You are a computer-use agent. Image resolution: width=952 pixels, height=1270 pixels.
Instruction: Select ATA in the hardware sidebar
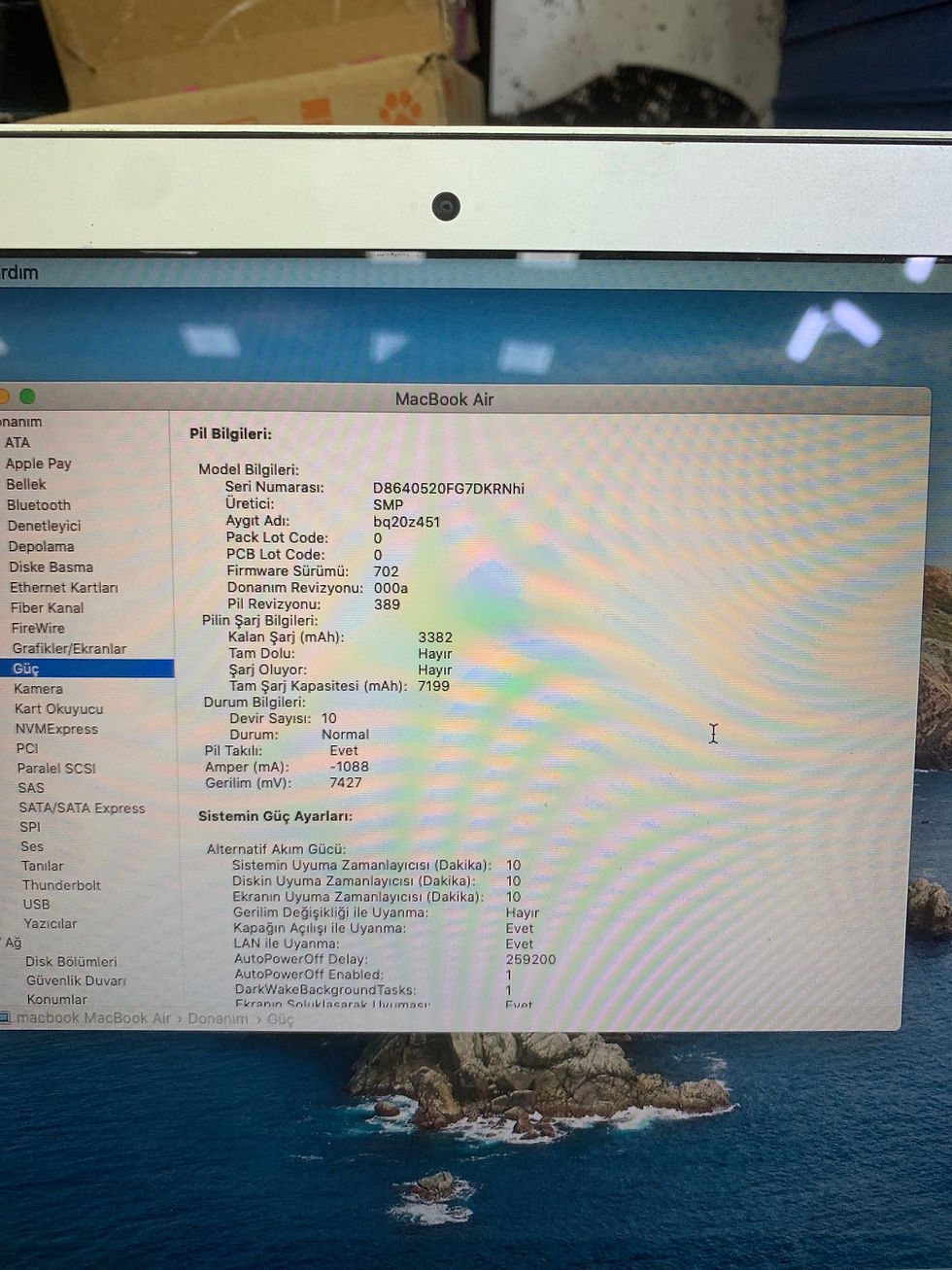click(x=17, y=442)
